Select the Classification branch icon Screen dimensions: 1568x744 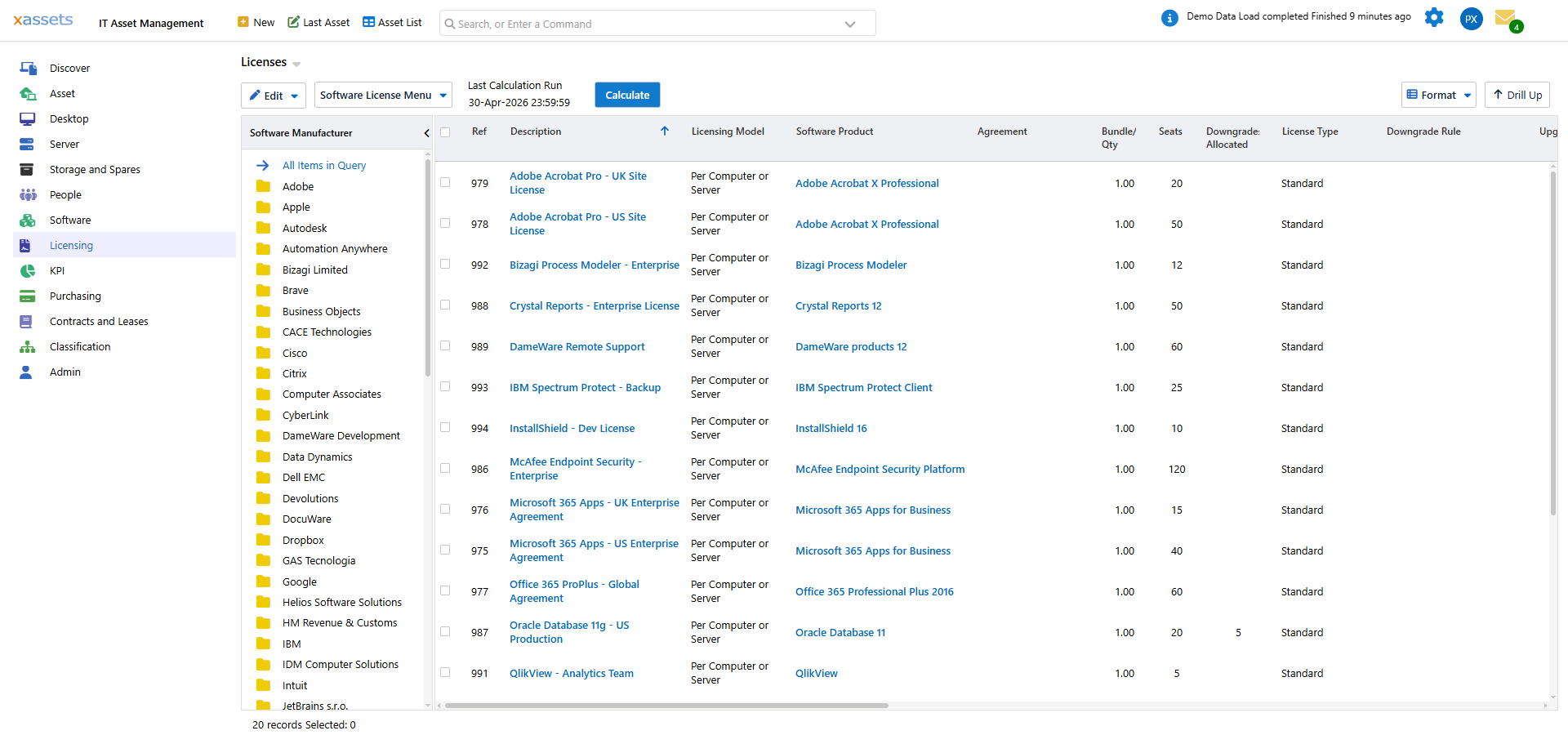tap(28, 346)
